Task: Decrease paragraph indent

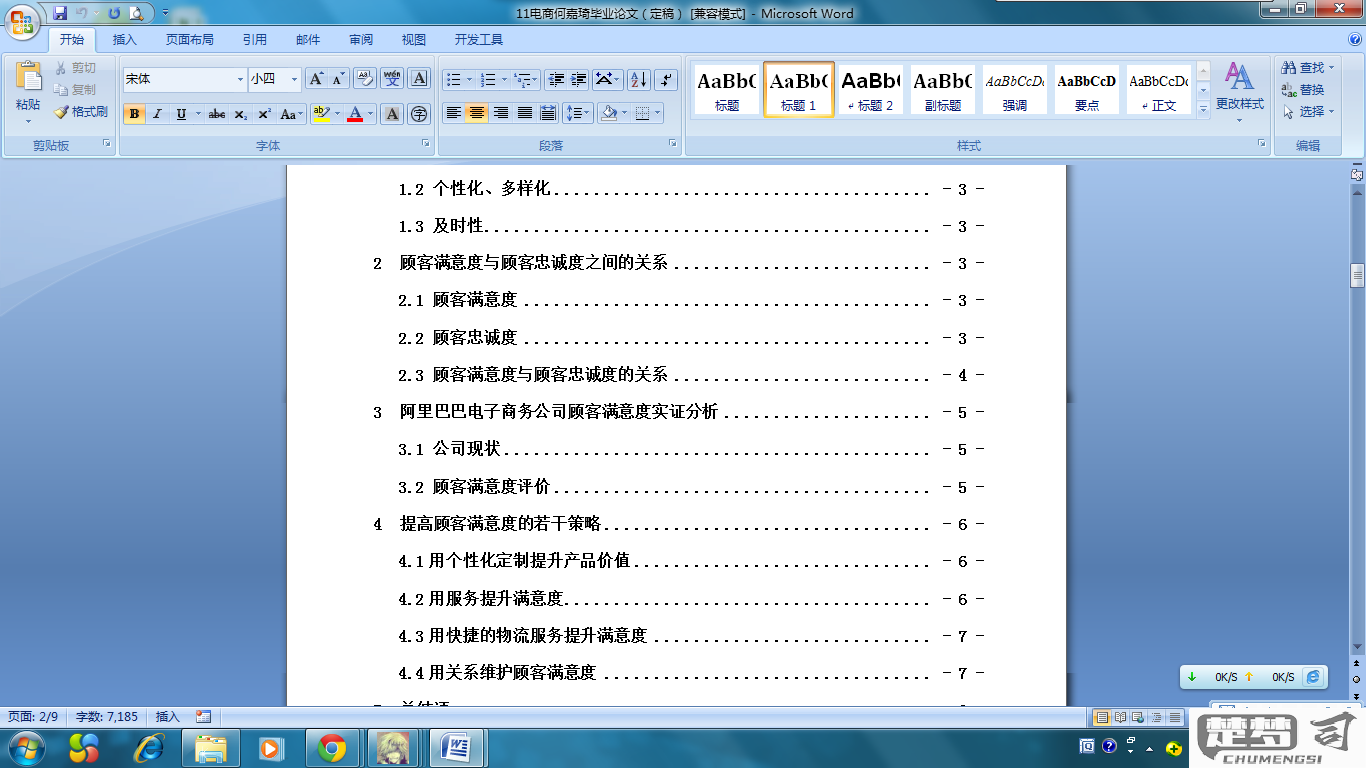Action: tap(555, 79)
